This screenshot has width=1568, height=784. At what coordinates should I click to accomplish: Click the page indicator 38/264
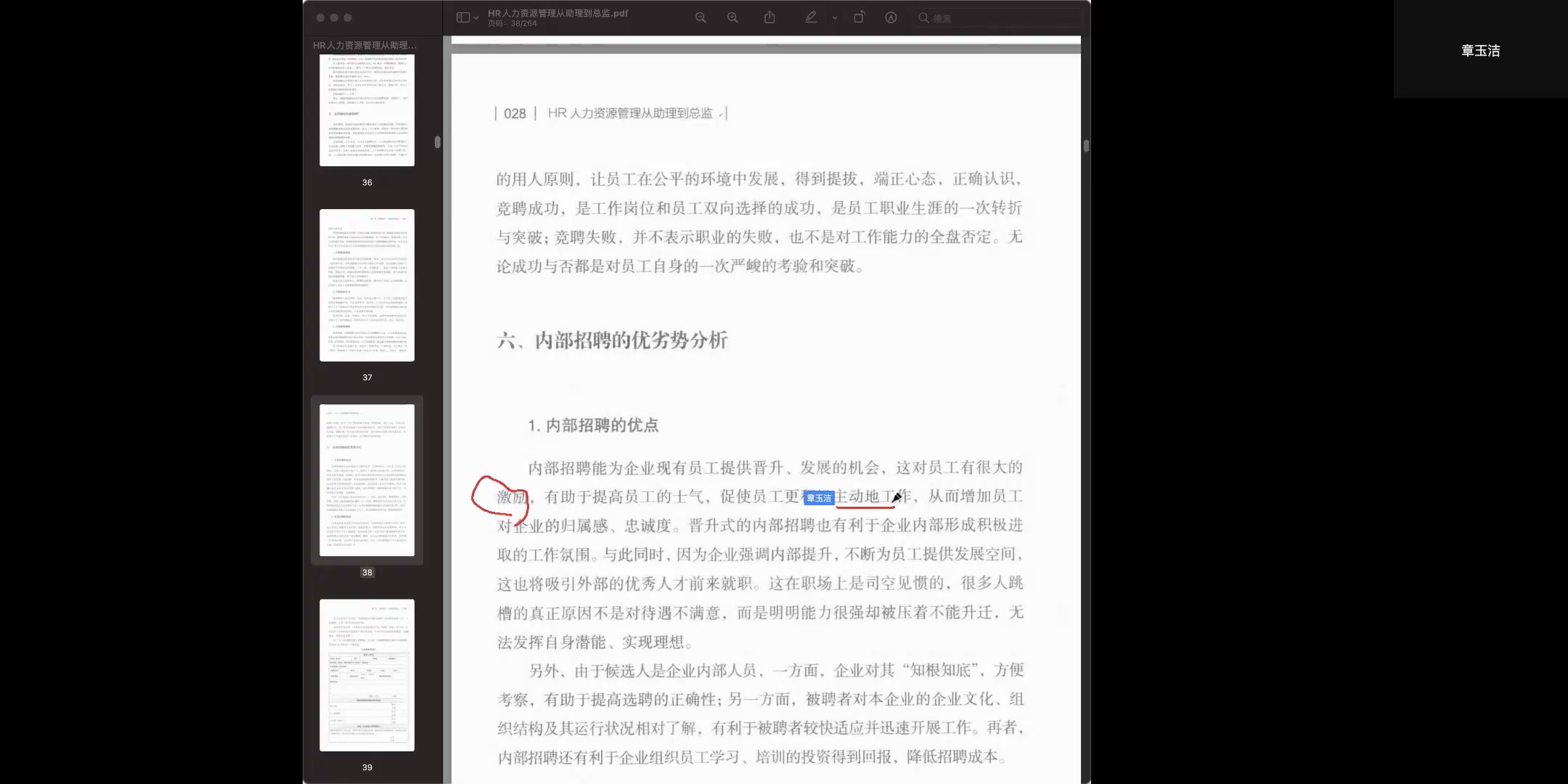point(513,23)
